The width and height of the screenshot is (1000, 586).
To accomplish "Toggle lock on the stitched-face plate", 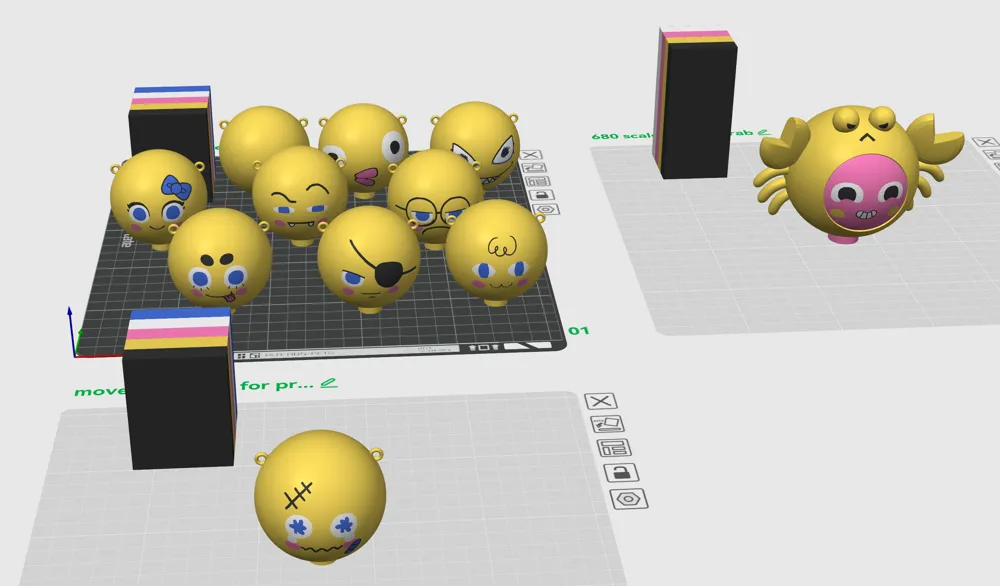I will (621, 472).
